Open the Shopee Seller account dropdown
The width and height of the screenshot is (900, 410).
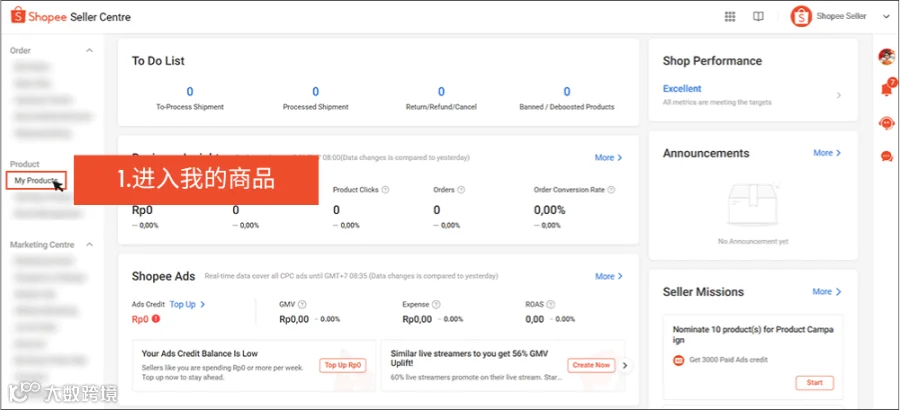[x=885, y=17]
